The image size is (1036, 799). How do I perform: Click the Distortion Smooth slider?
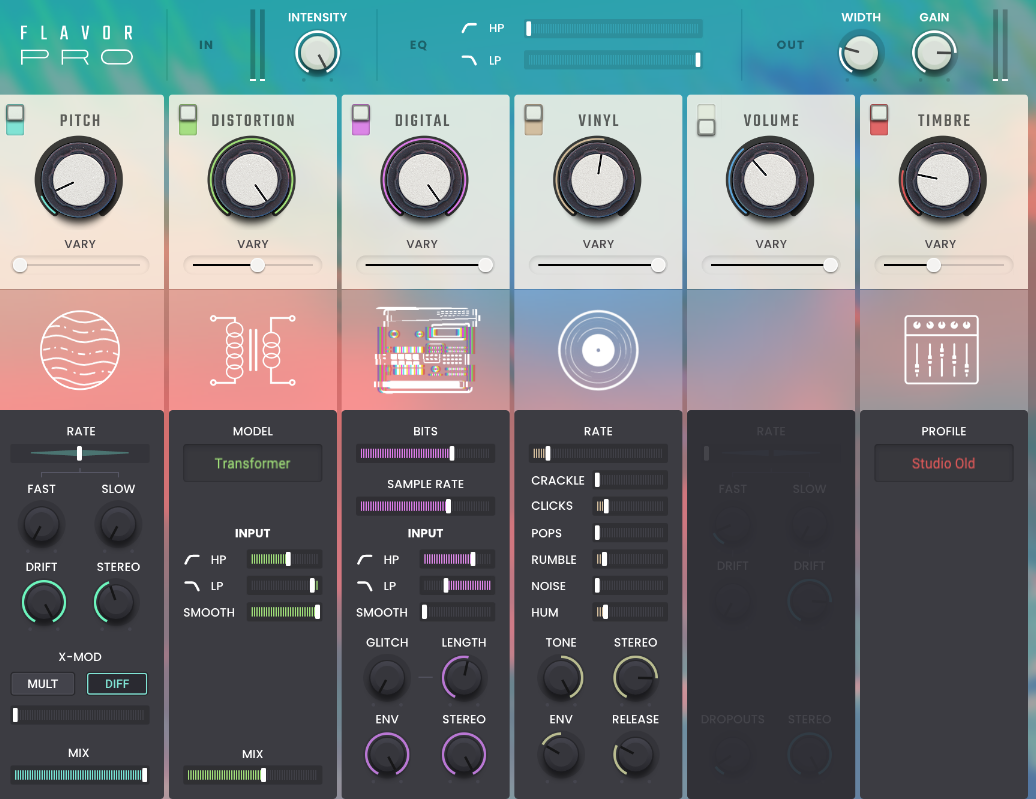point(285,612)
